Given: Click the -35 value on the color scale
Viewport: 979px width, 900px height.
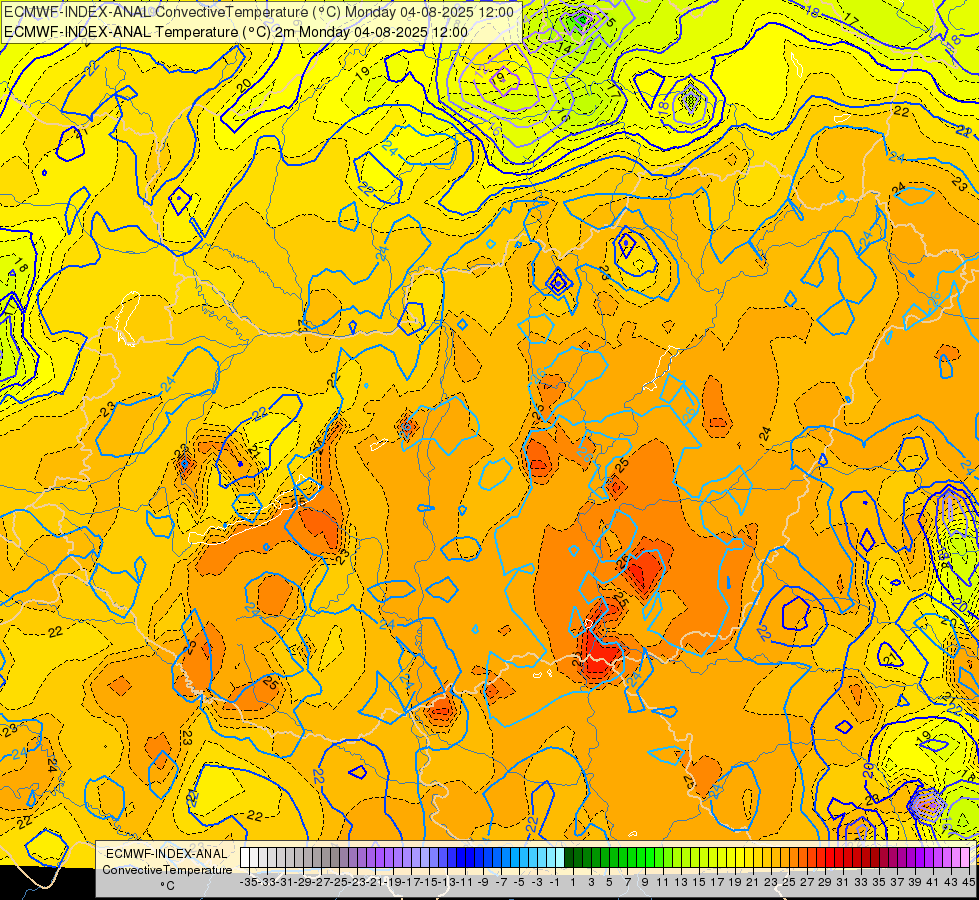Looking at the screenshot, I should click(x=249, y=883).
